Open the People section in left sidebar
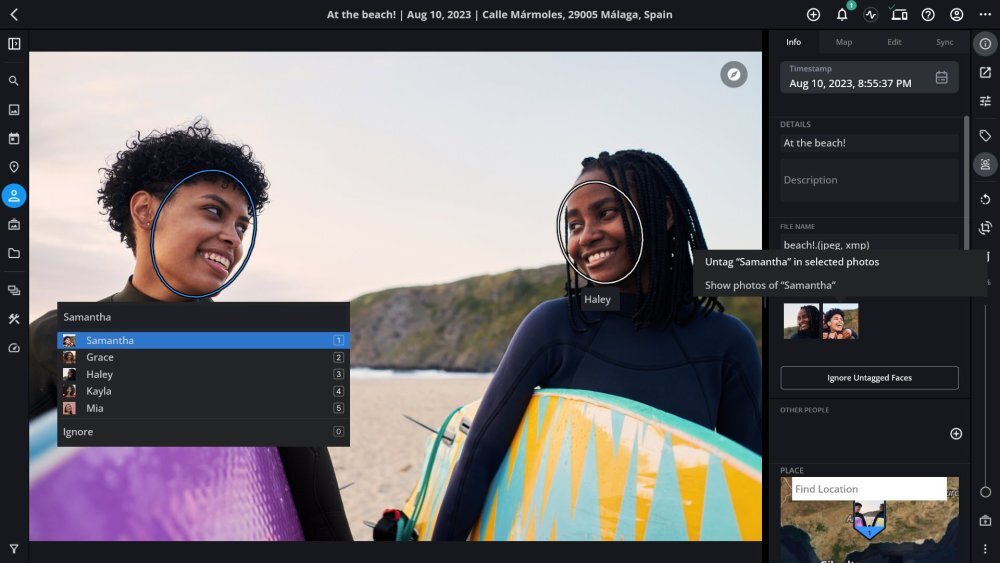The height and width of the screenshot is (563, 1000). pyautogui.click(x=14, y=196)
